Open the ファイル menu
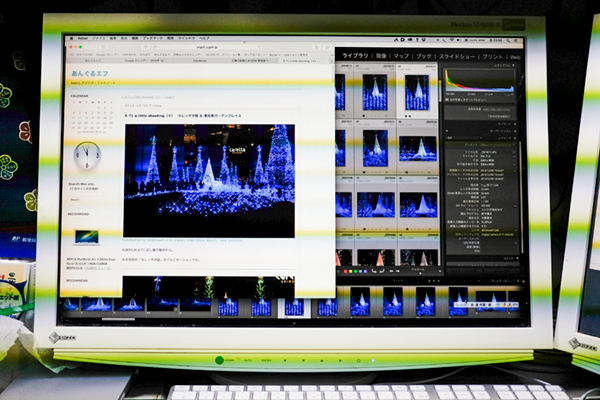600x400 pixels. click(x=99, y=38)
